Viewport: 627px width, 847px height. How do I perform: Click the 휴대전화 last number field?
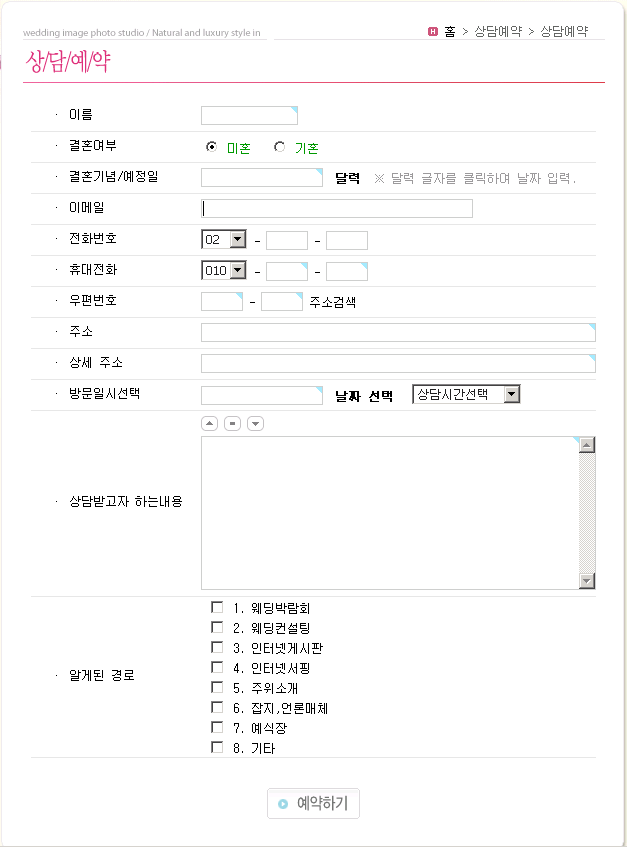(347, 271)
